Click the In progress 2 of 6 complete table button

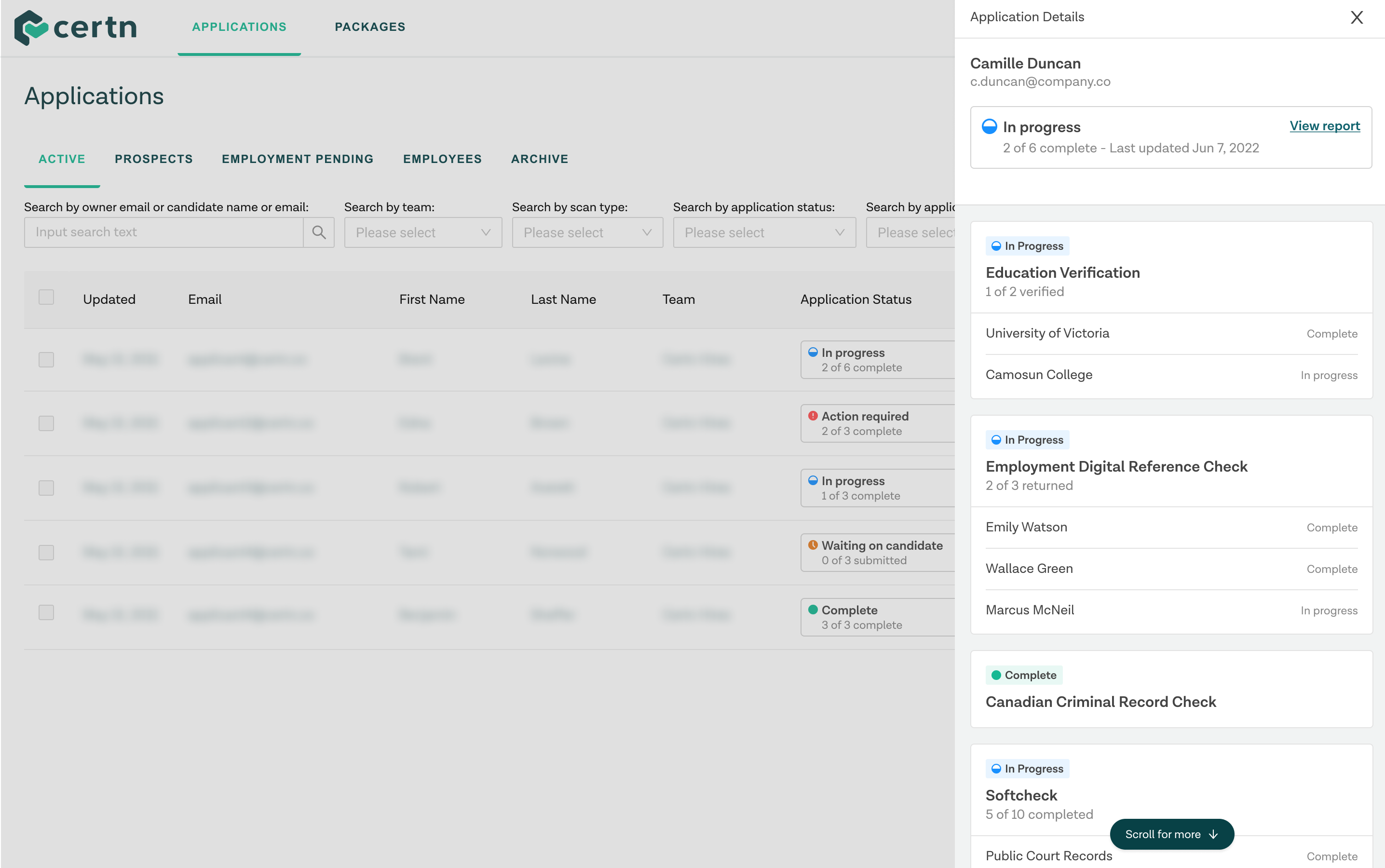878,360
